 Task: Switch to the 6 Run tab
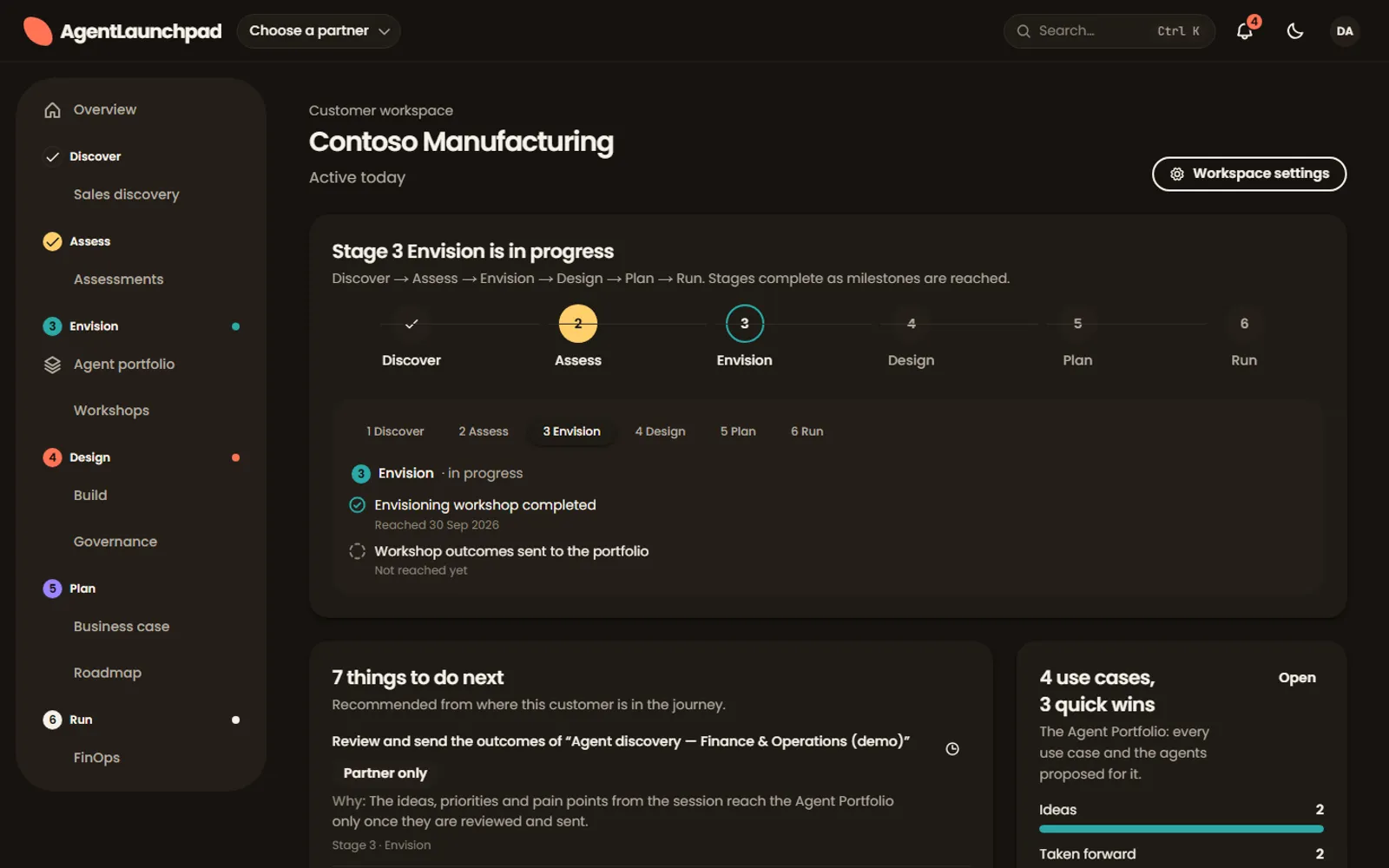pos(806,431)
